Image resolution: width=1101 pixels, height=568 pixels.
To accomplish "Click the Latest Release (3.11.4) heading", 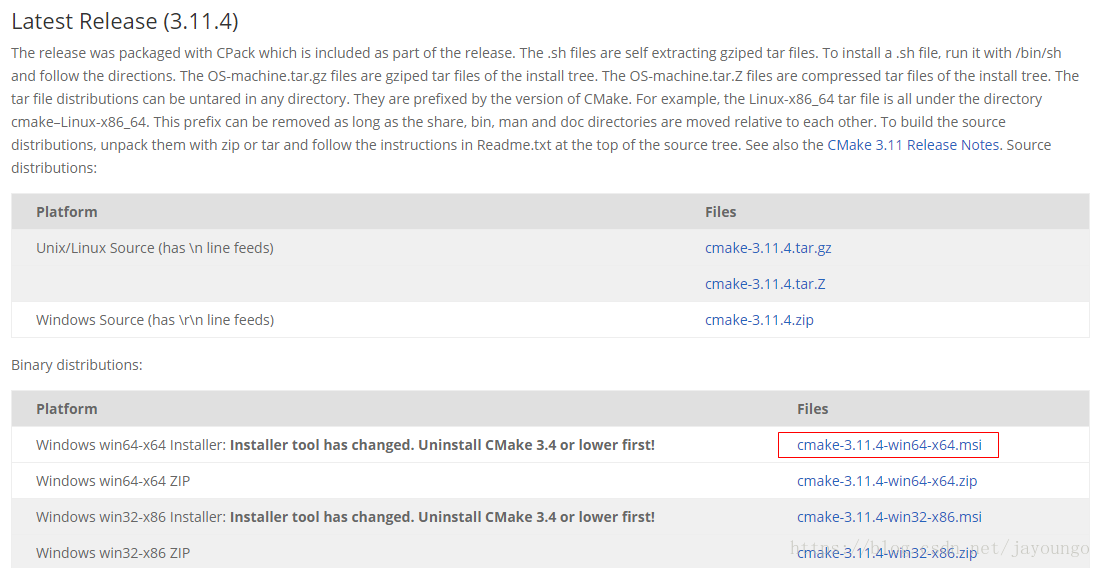I will pyautogui.click(x=125, y=21).
